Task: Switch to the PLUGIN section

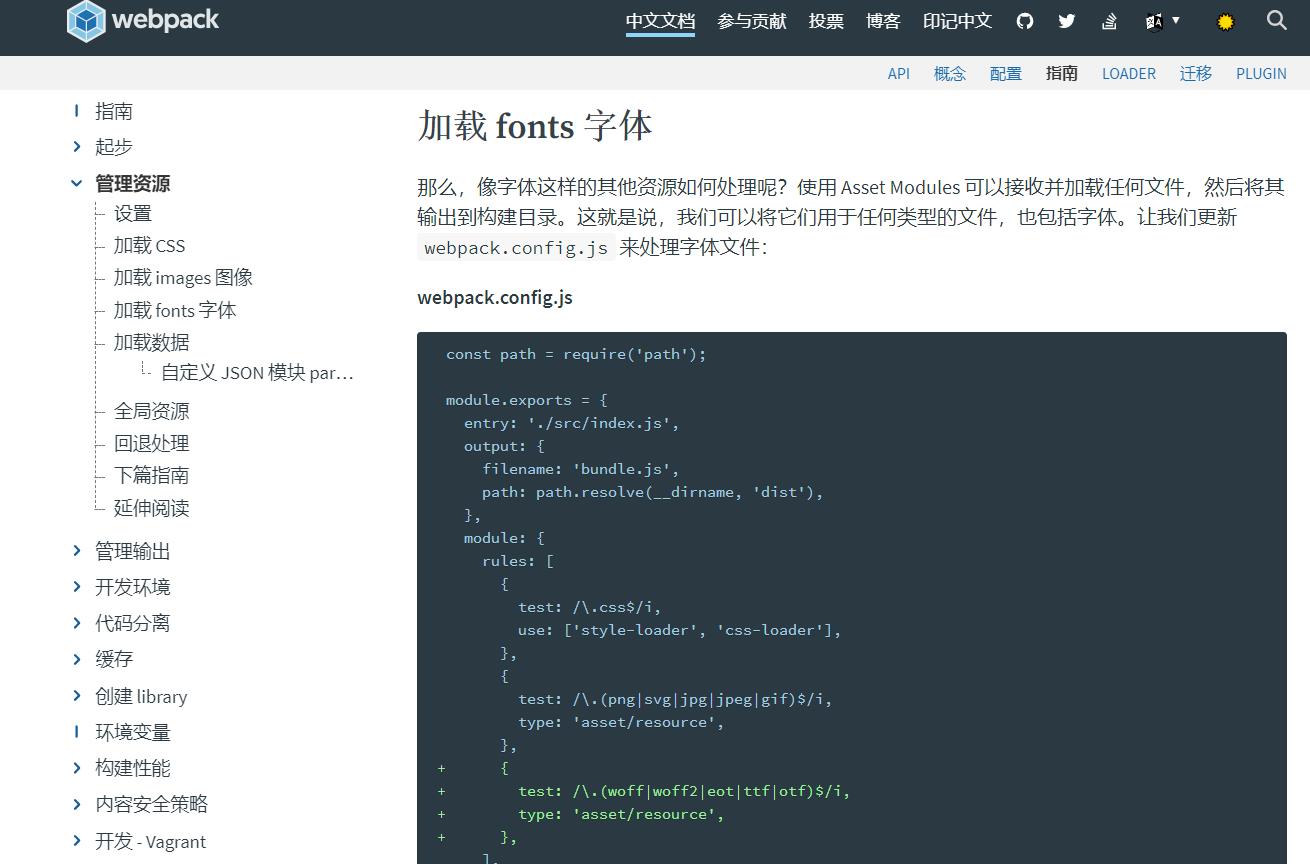Action: coord(1261,73)
